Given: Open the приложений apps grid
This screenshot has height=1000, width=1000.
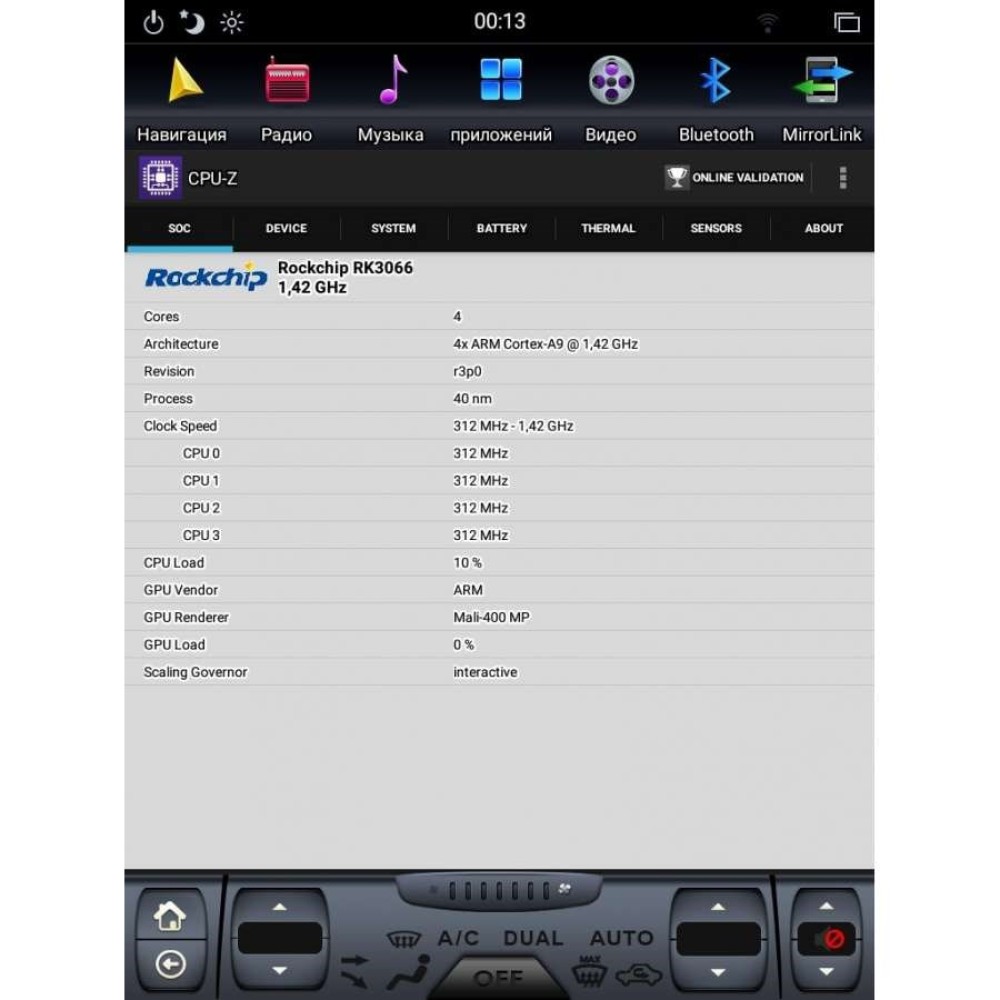Looking at the screenshot, I should tap(501, 99).
